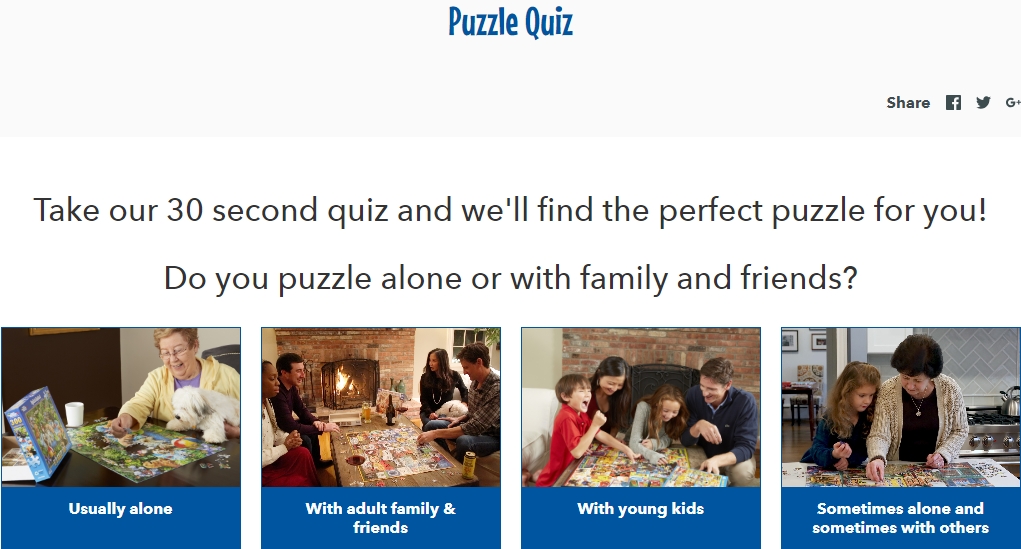Click photo of grandmother and girl puzzling
This screenshot has height=549, width=1021.
tap(901, 407)
